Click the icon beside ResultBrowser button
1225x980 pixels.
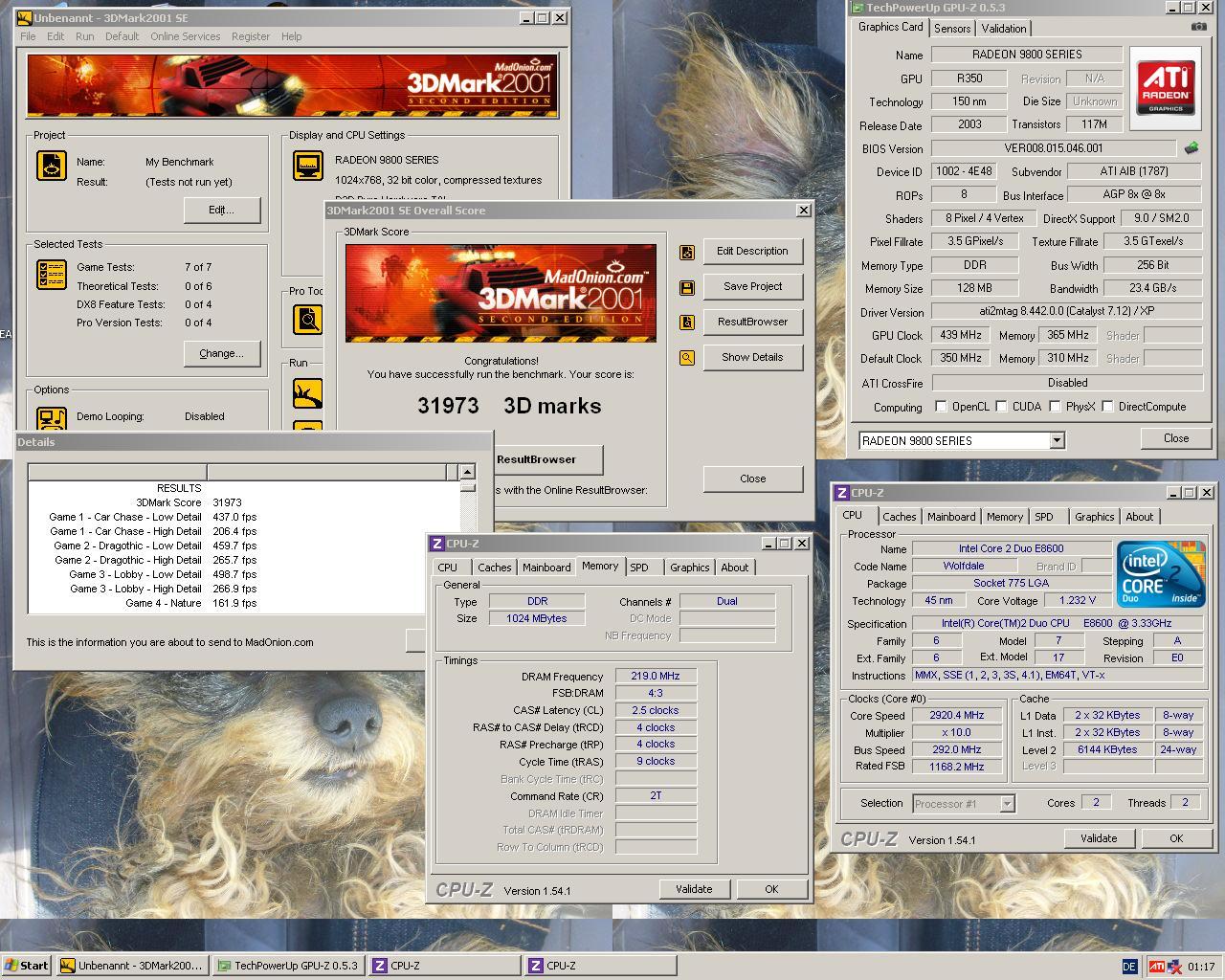coord(686,323)
